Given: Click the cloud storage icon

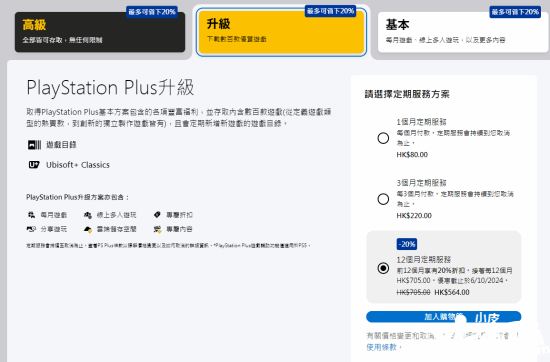Looking at the screenshot, I should 88,229.
